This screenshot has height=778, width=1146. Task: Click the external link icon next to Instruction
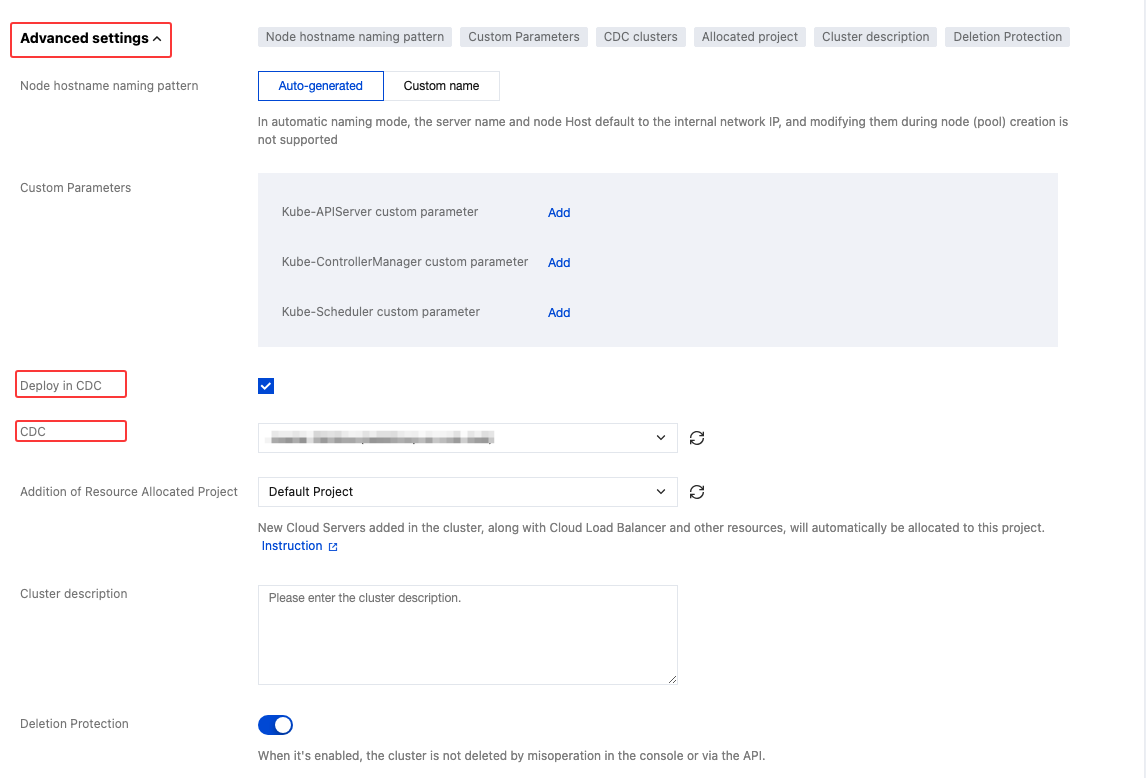click(333, 547)
